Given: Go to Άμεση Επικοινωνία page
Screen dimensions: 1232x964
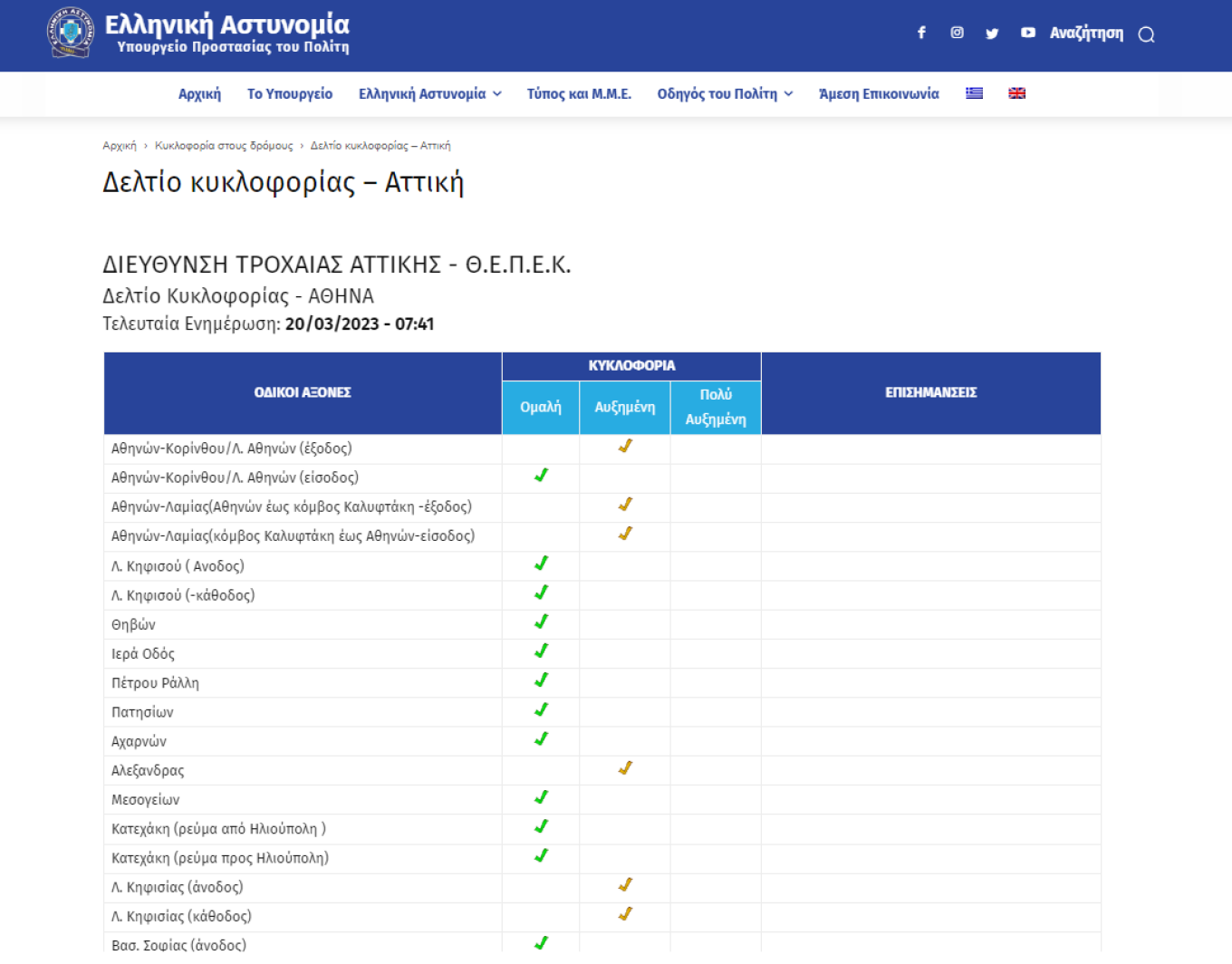Looking at the screenshot, I should 879,94.
